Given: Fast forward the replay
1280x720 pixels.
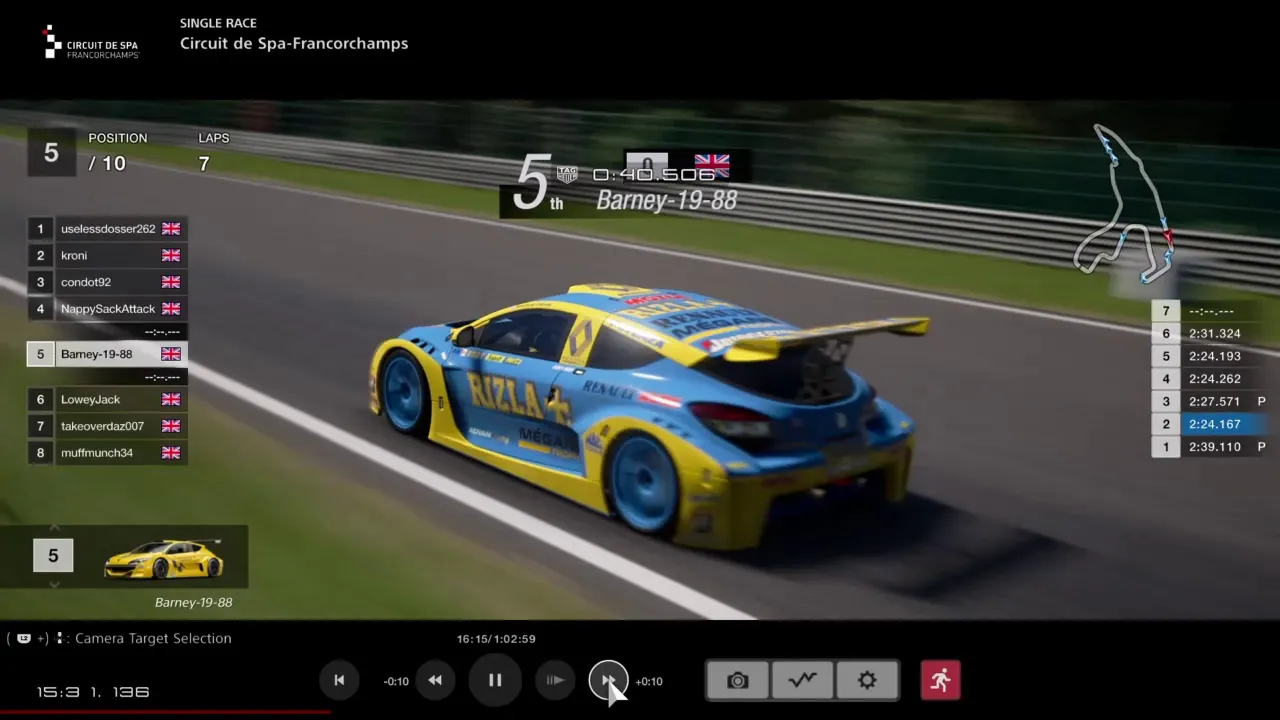Looking at the screenshot, I should tap(608, 680).
